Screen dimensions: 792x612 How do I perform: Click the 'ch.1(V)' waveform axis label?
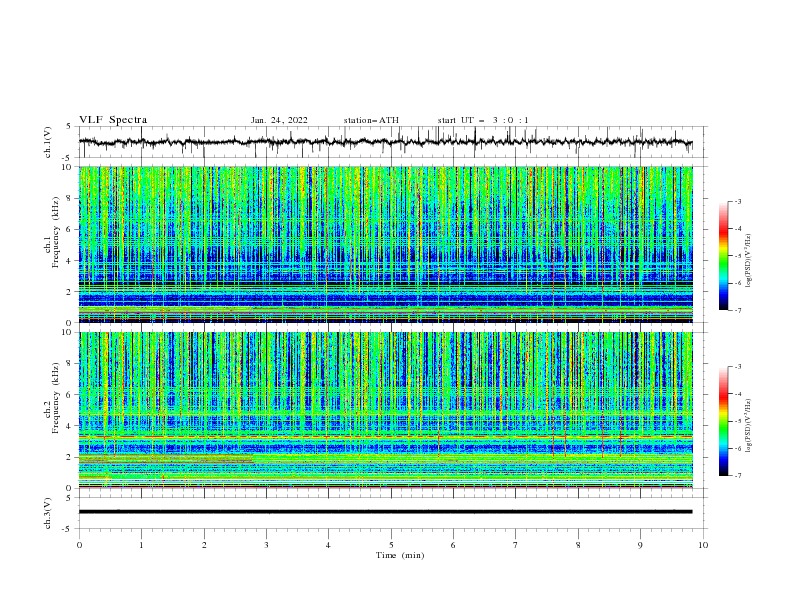click(x=48, y=142)
